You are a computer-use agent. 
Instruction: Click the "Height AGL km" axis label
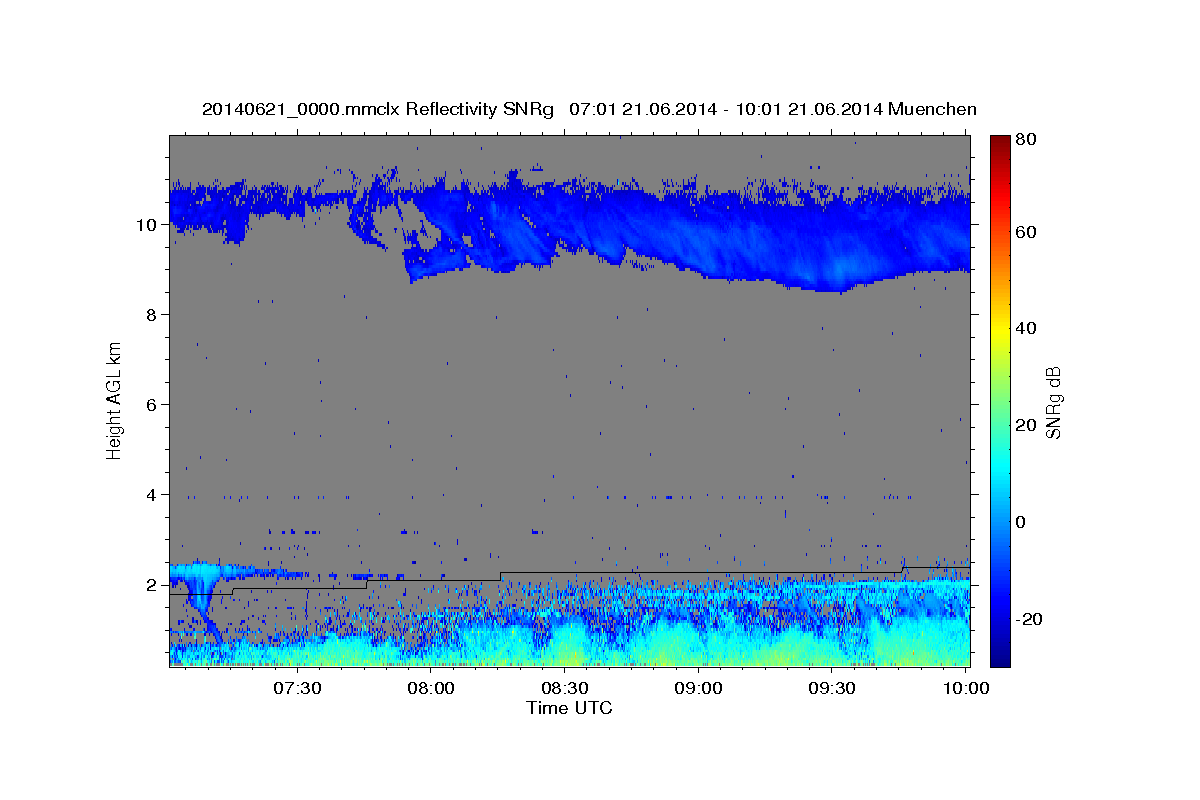pos(115,400)
